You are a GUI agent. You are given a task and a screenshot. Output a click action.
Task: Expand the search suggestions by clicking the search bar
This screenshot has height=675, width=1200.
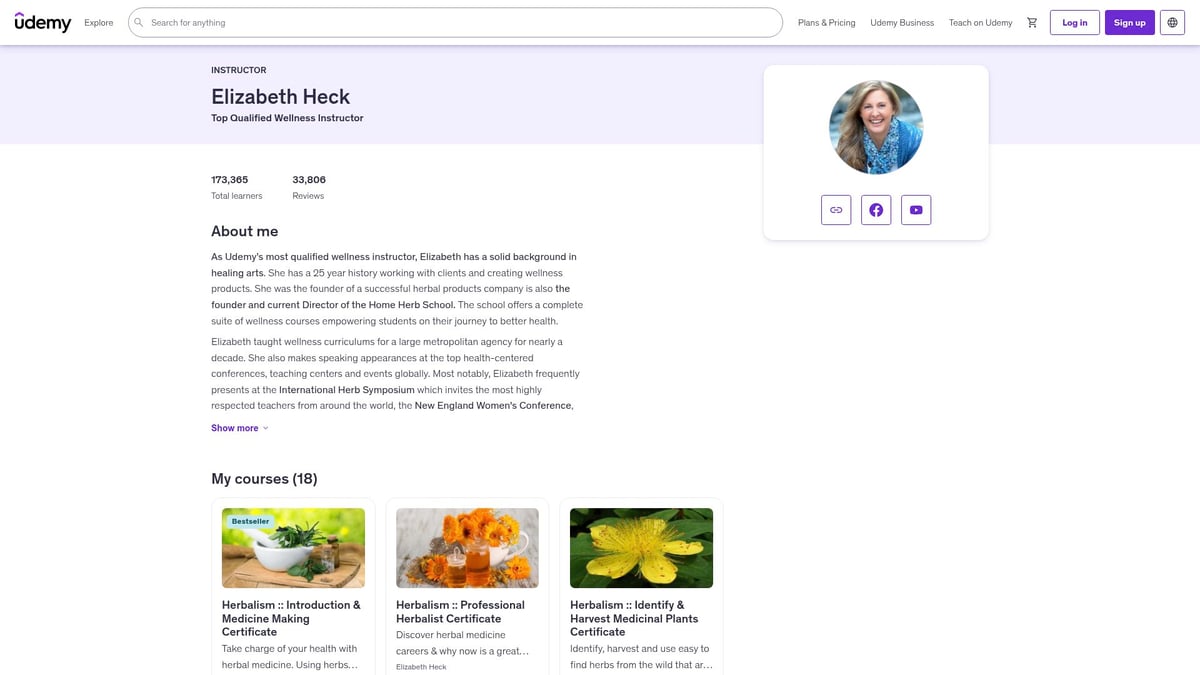click(450, 22)
